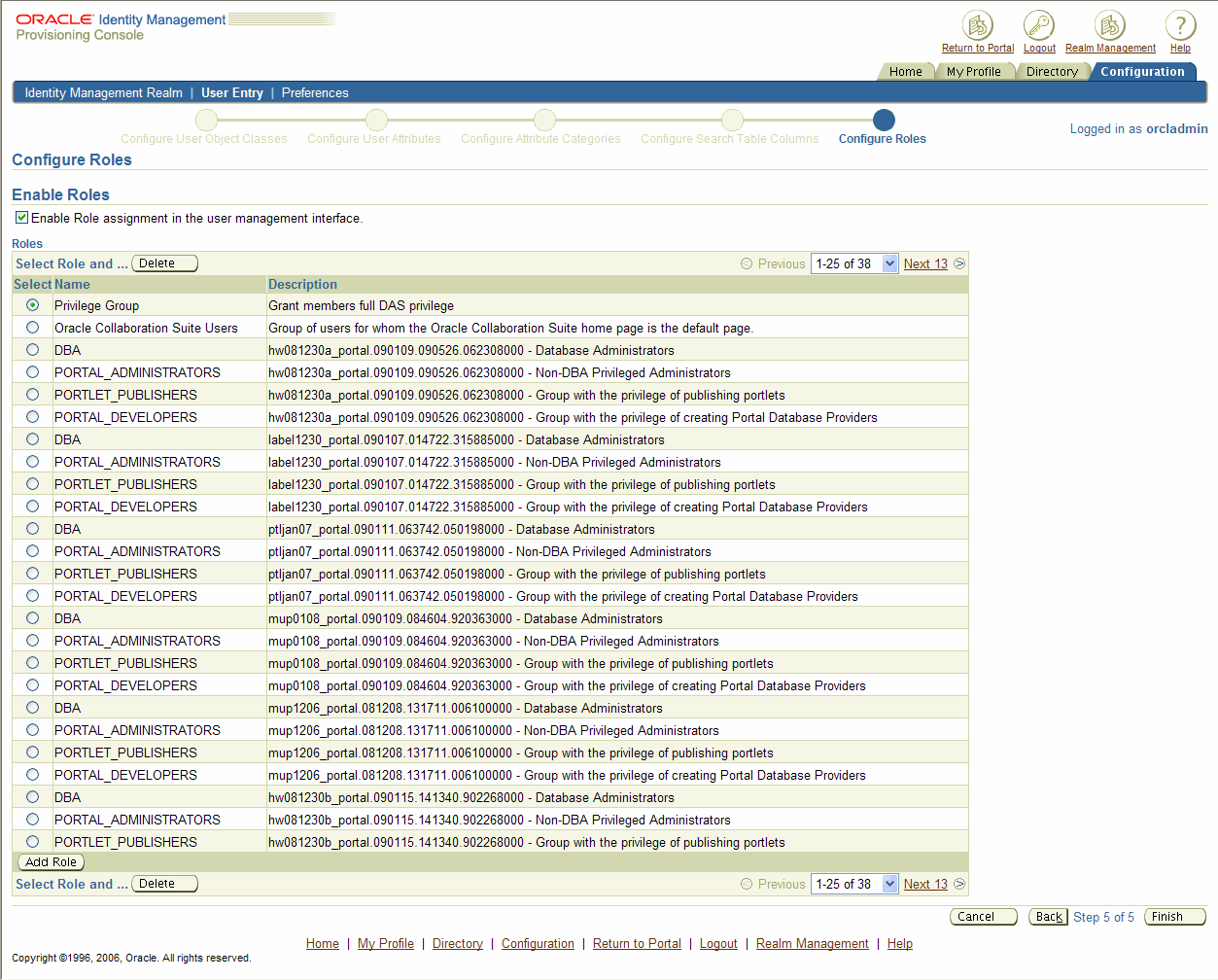This screenshot has height=980, width=1218.
Task: Click footer Realm Management link
Action: [x=813, y=943]
